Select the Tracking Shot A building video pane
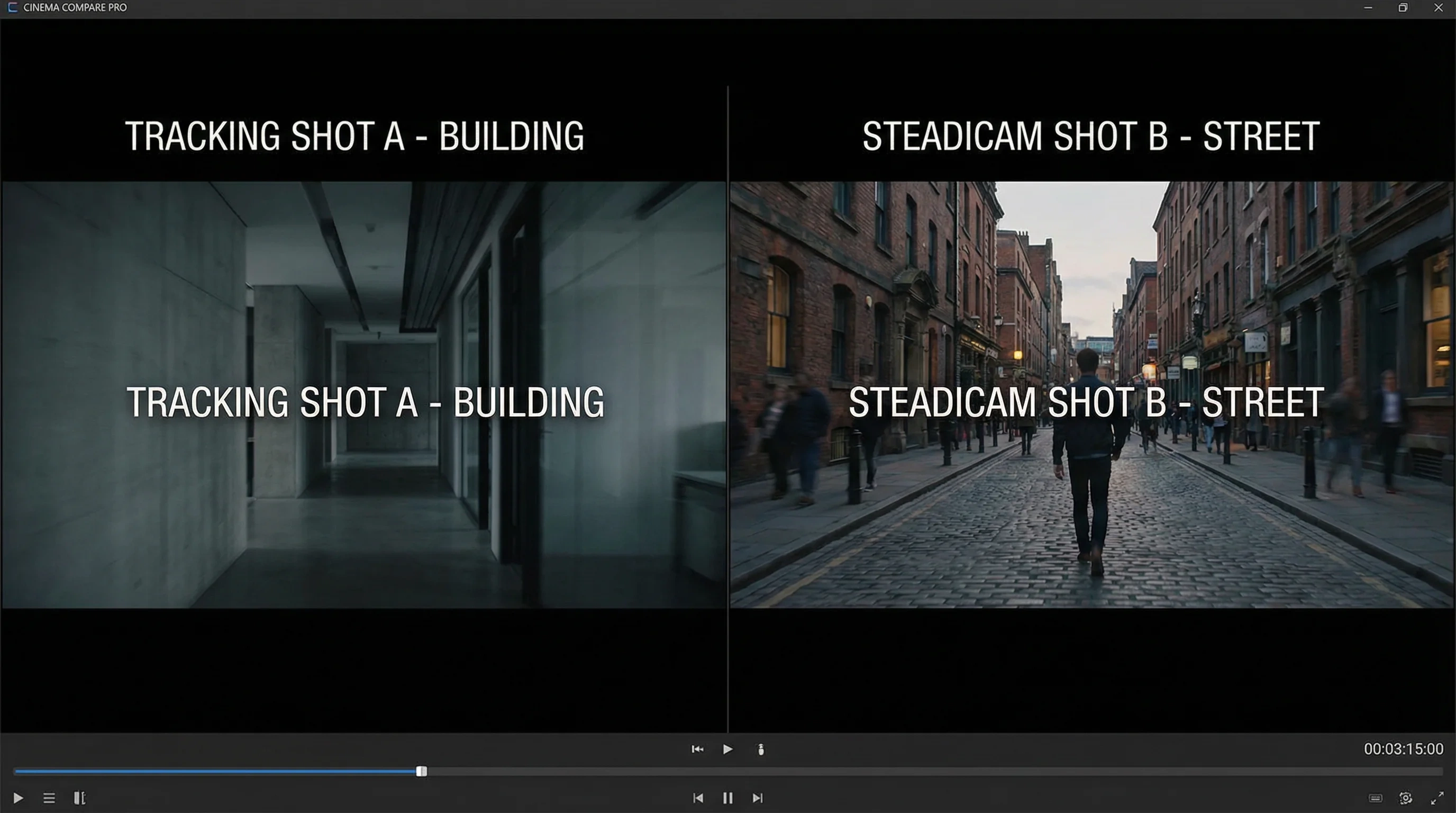This screenshot has width=1456, height=813. point(363,509)
